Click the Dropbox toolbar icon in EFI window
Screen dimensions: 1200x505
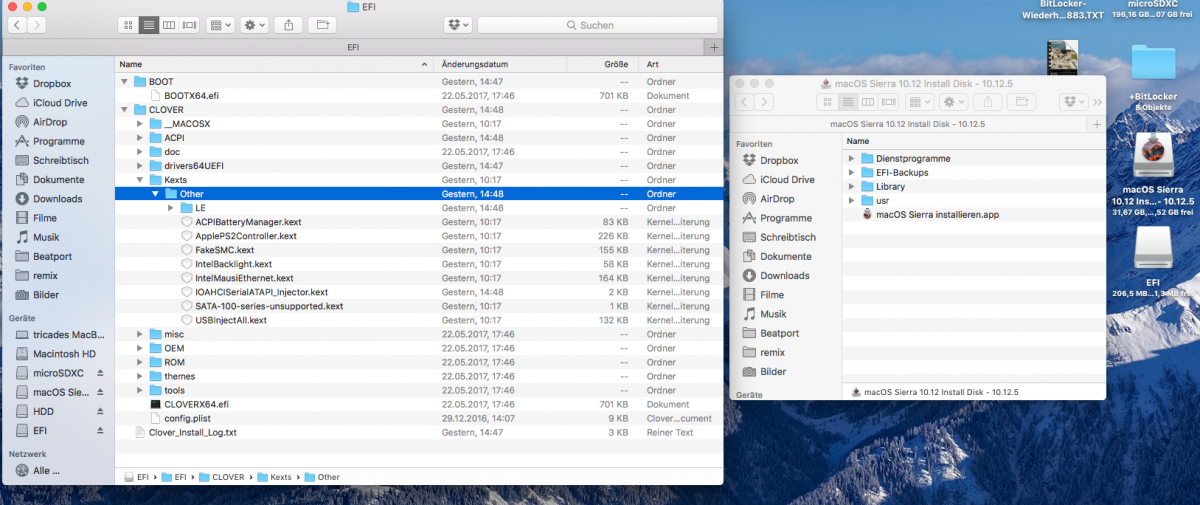(457, 24)
